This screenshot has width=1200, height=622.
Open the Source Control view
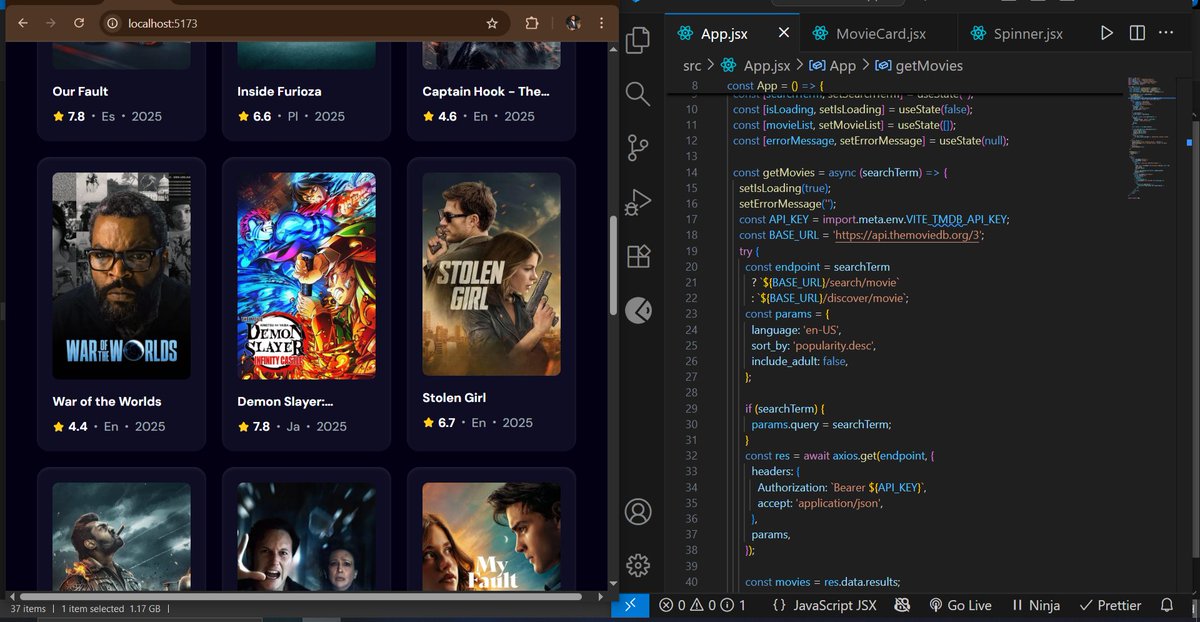point(638,148)
